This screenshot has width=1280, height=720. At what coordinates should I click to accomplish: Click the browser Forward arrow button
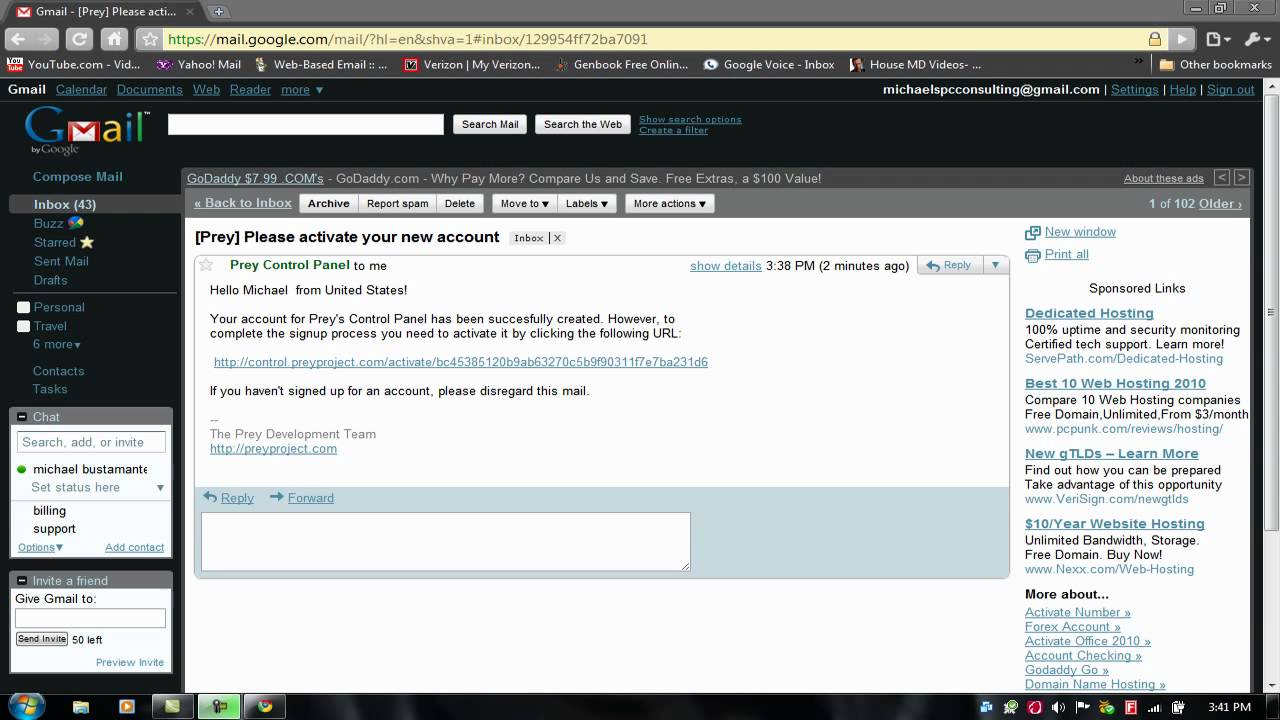pos(46,39)
